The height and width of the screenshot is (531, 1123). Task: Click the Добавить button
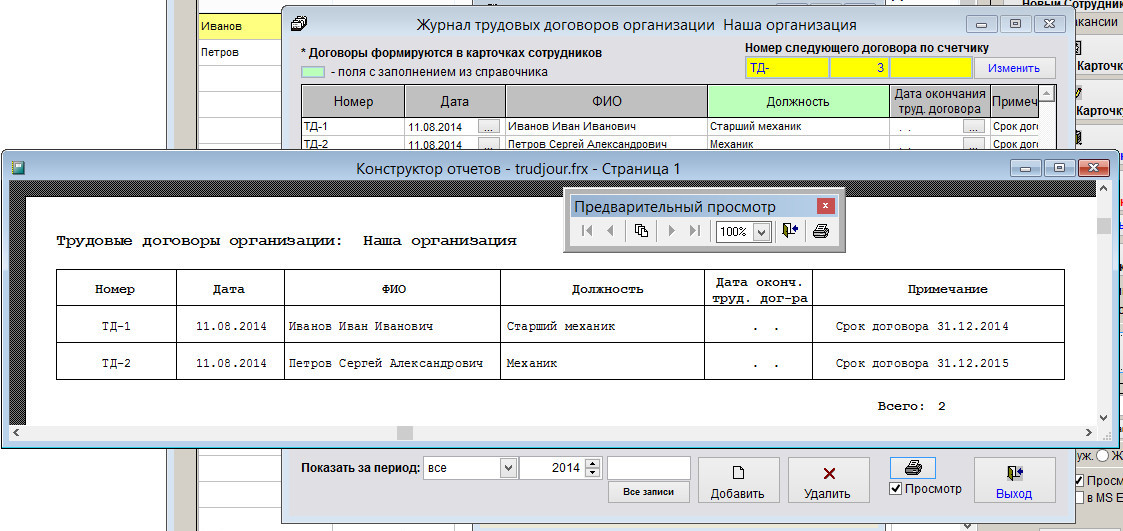pyautogui.click(x=737, y=480)
